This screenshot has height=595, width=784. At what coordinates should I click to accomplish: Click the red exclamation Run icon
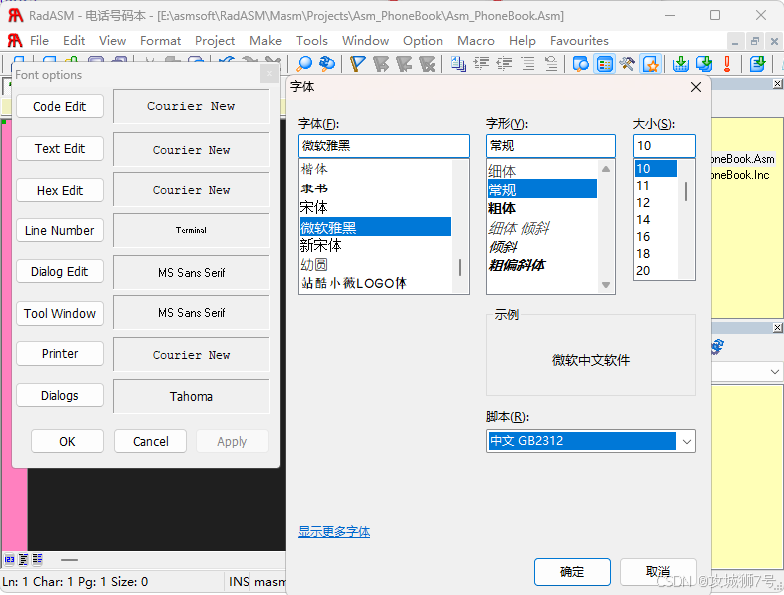click(727, 64)
